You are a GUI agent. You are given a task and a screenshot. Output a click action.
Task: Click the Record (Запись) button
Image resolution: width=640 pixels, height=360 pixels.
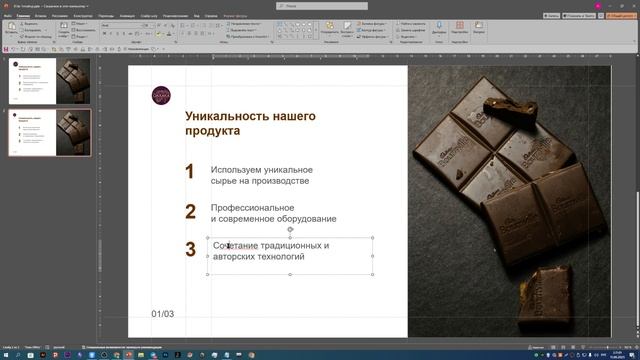551,16
